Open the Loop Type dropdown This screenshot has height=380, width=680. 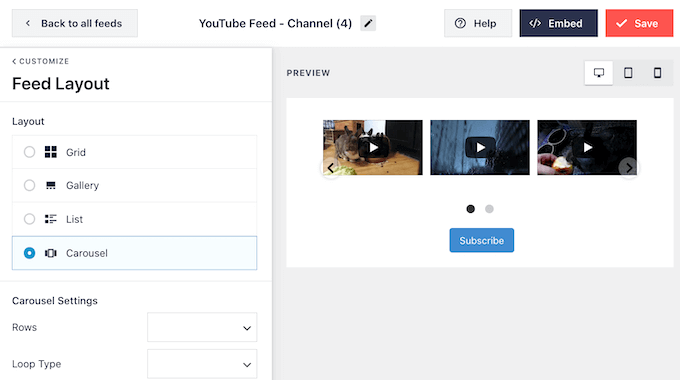coord(202,364)
